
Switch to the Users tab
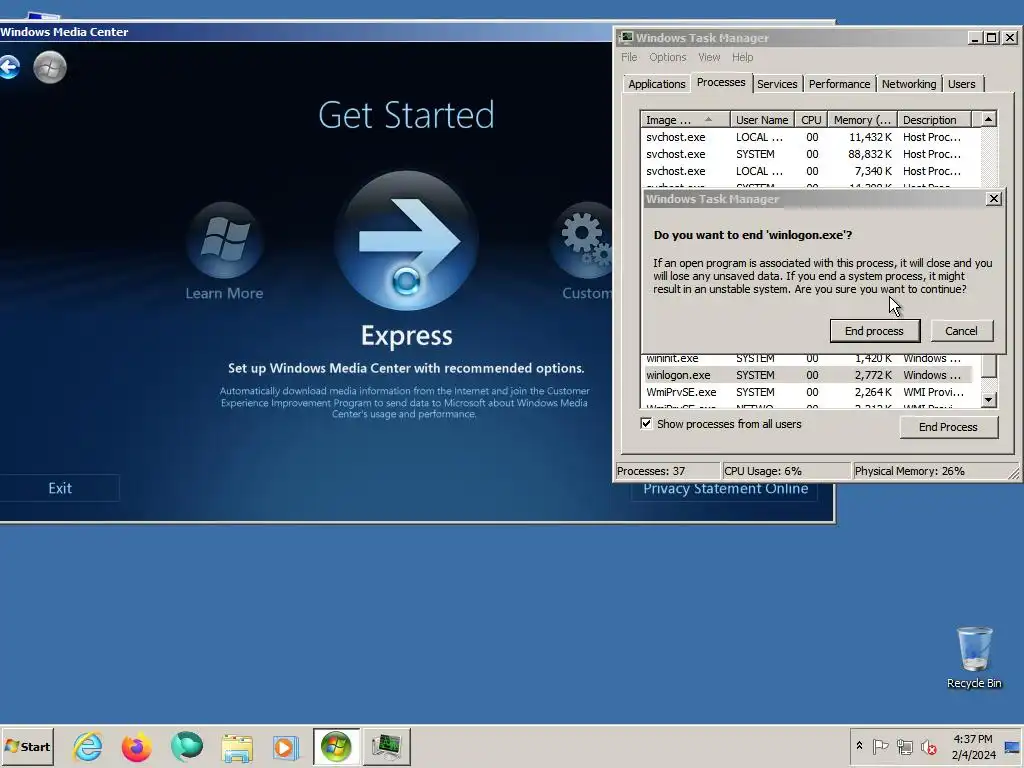pyautogui.click(x=961, y=84)
